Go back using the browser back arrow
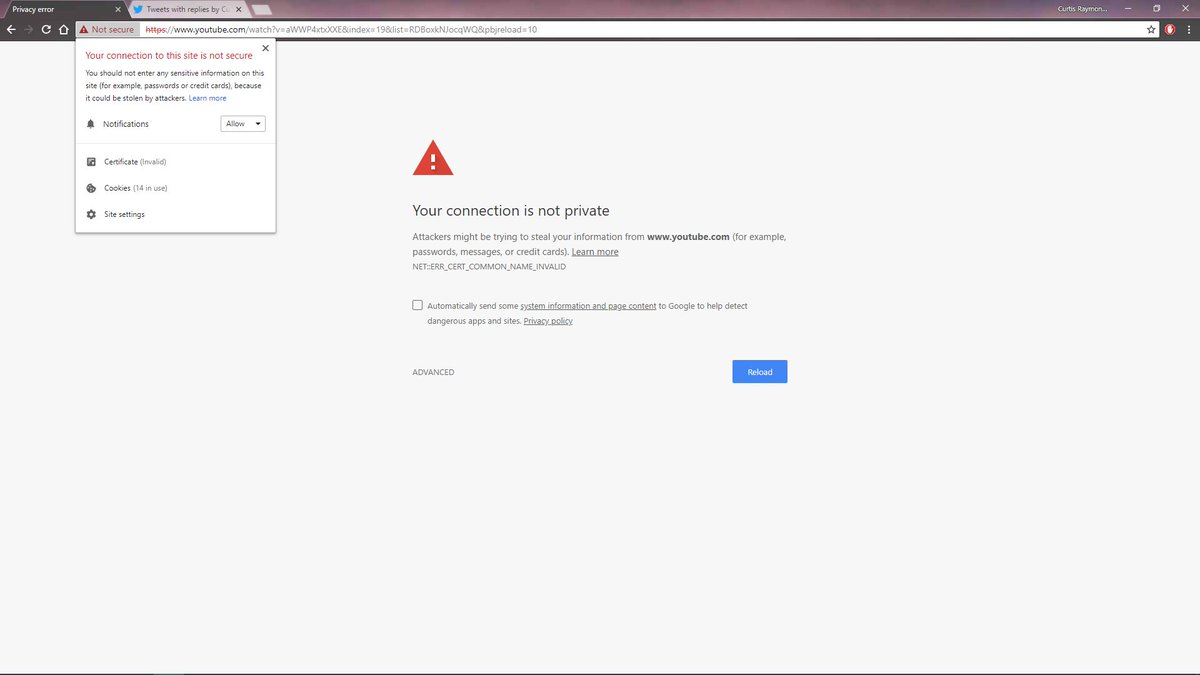The height and width of the screenshot is (675, 1200). (11, 30)
